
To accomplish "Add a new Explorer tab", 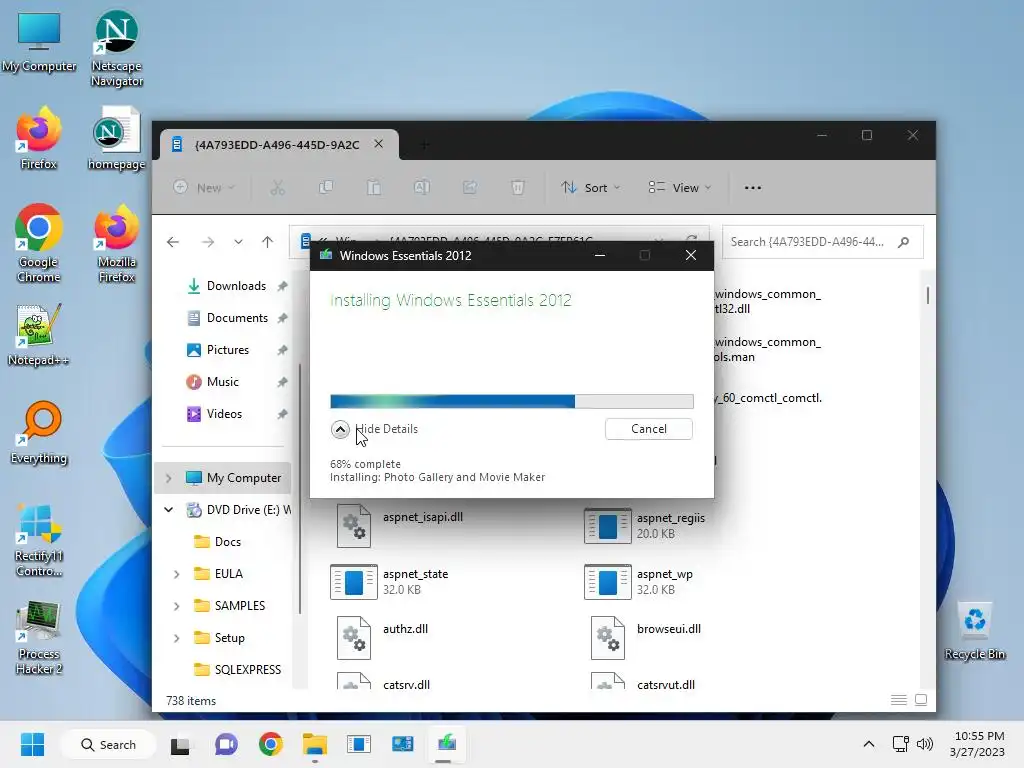I will (x=424, y=145).
